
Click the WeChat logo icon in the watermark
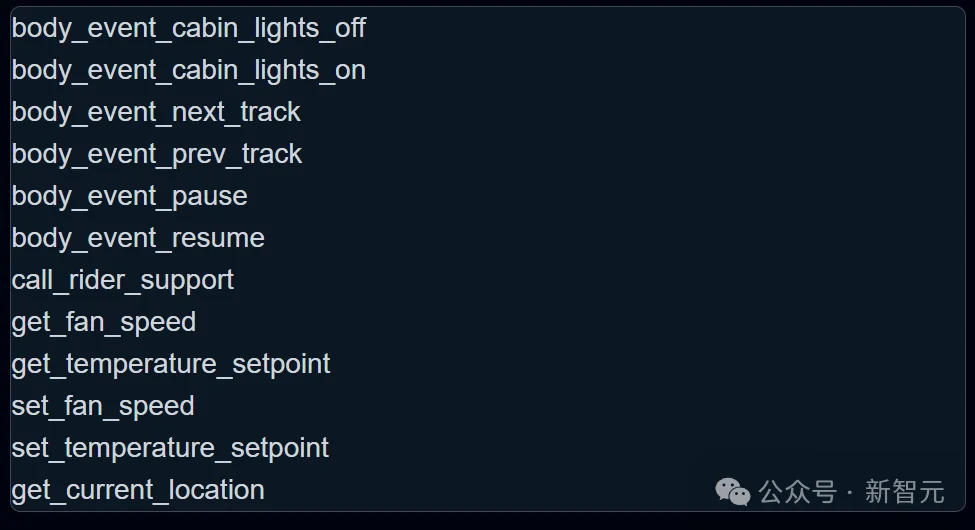(732, 491)
